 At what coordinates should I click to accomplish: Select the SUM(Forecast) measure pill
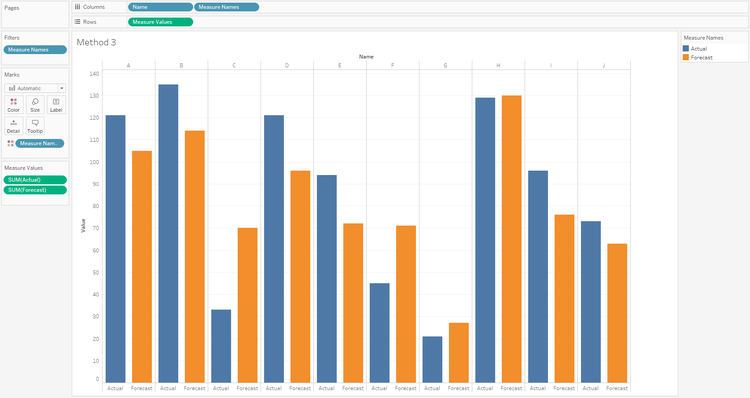tap(35, 190)
